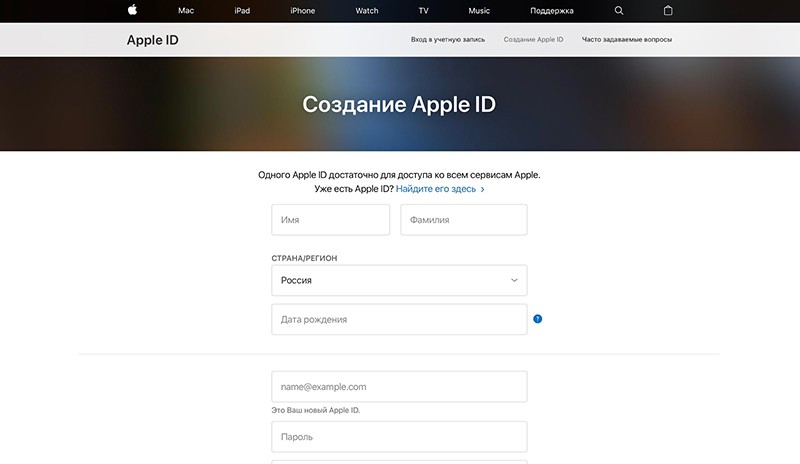The height and width of the screenshot is (464, 800).
Task: Select the Создание Apple ID tab
Action: pyautogui.click(x=533, y=39)
